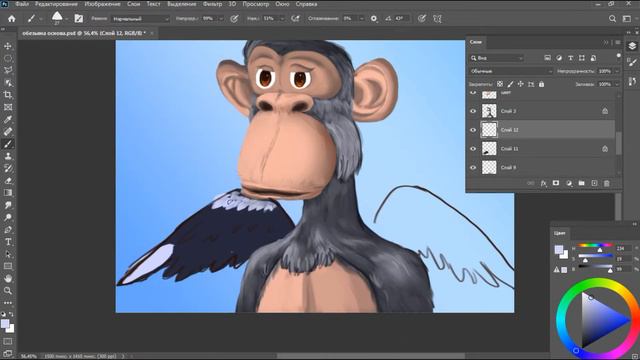Toggle visibility of layer Слой 8
The height and width of the screenshot is (360, 640).
click(473, 167)
